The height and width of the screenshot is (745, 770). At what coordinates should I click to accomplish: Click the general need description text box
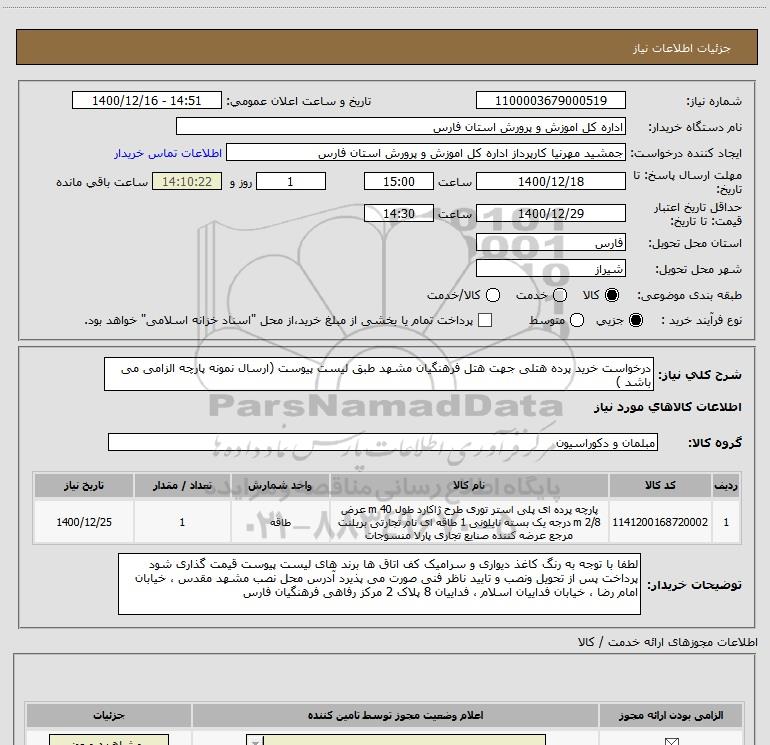coord(379,375)
